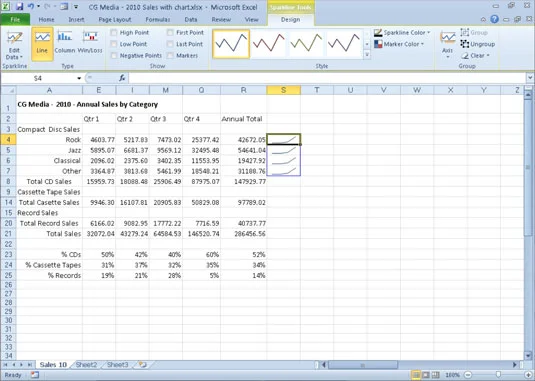Select column S header
The width and height of the screenshot is (535, 381).
284,90
